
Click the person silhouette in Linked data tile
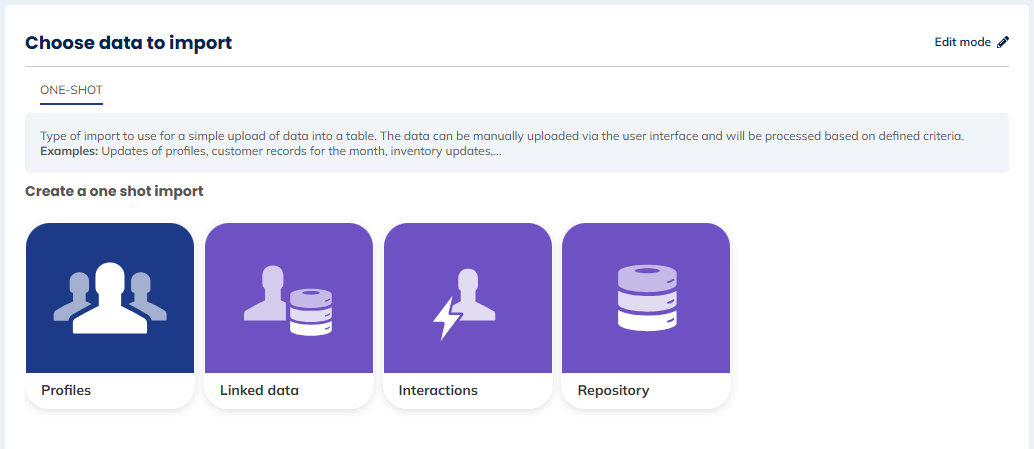pyautogui.click(x=270, y=295)
